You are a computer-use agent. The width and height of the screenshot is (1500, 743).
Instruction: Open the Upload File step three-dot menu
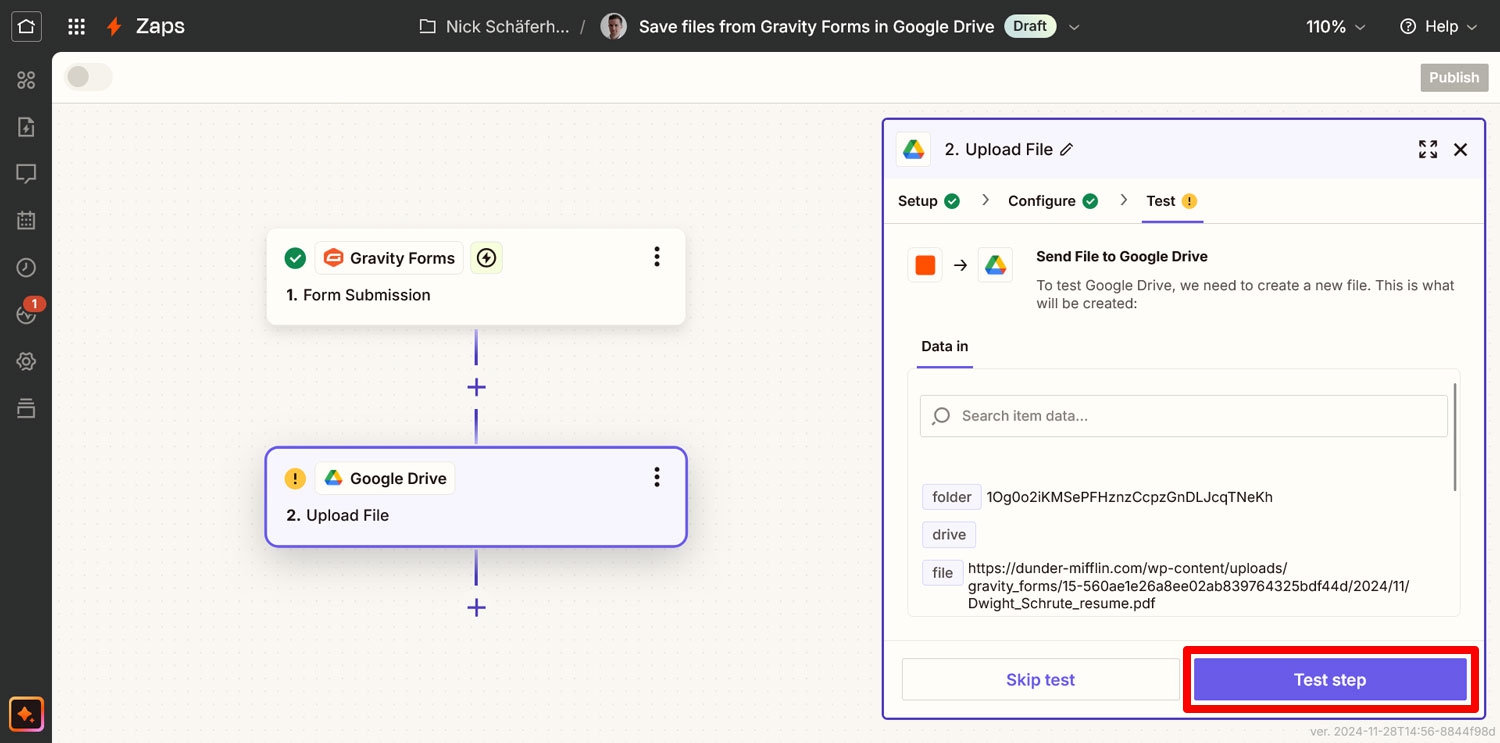click(657, 477)
